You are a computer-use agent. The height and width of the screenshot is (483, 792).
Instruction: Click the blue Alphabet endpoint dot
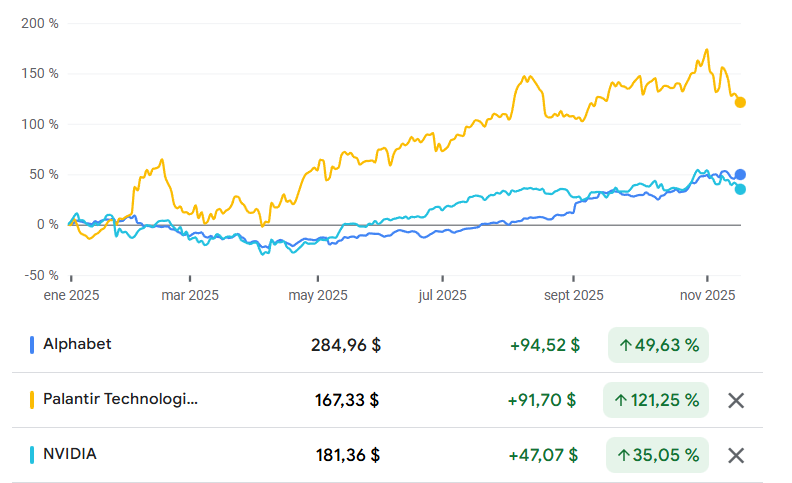click(x=740, y=175)
